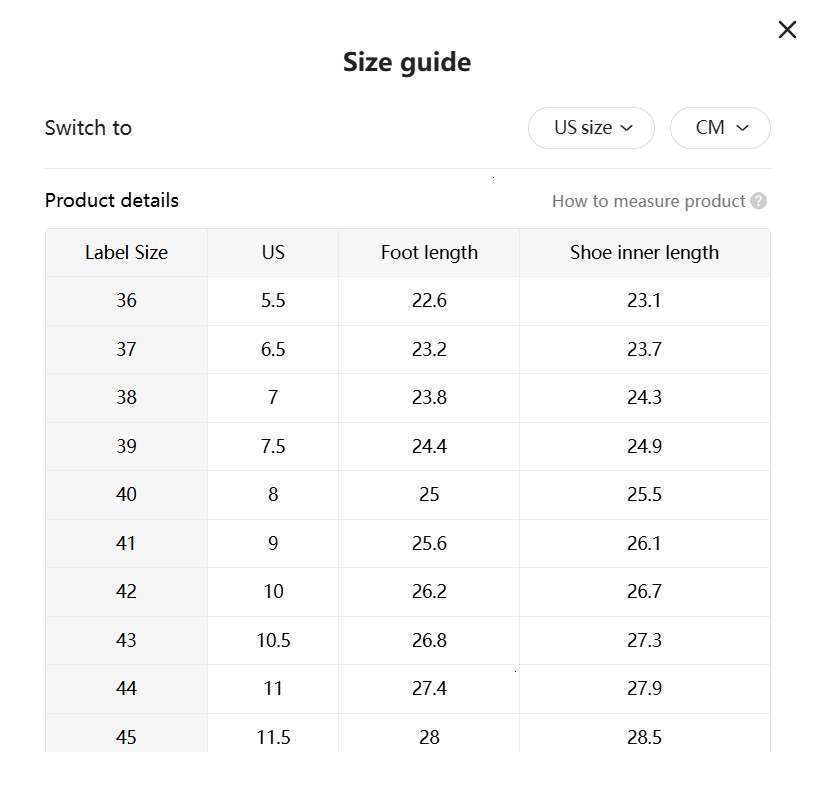Click the Switch to label
The image size is (816, 791).
(88, 128)
